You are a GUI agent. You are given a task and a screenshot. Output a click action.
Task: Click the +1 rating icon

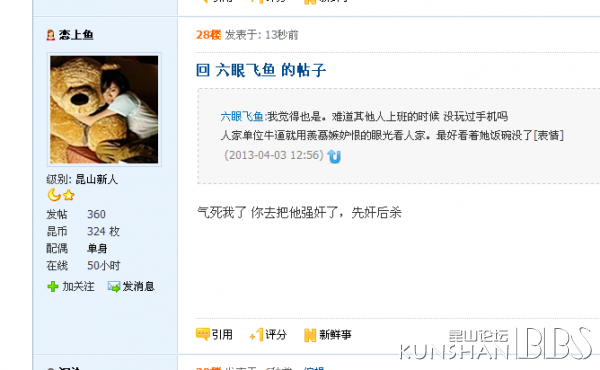tap(256, 334)
